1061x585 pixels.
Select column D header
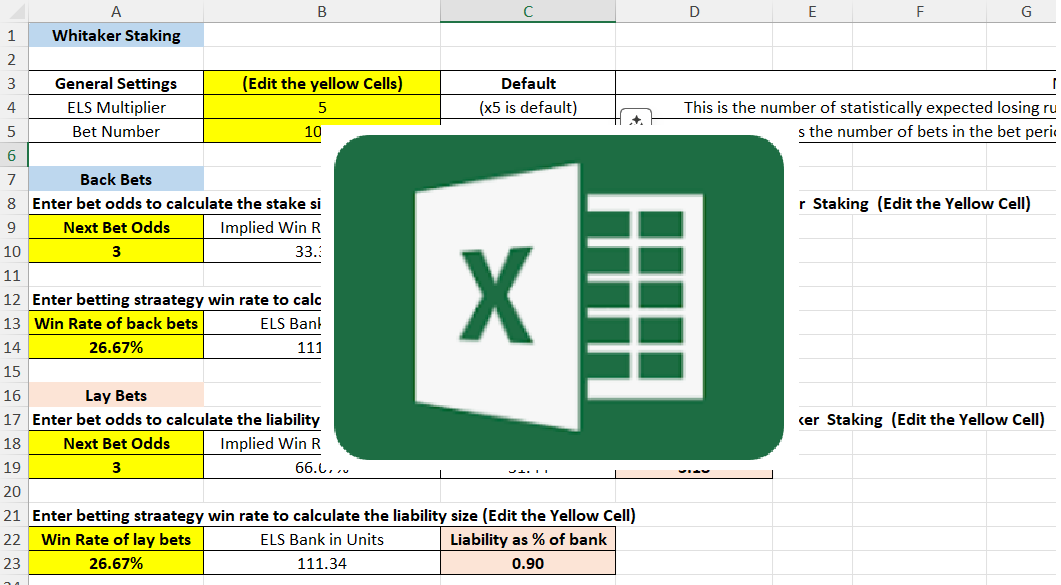click(694, 11)
